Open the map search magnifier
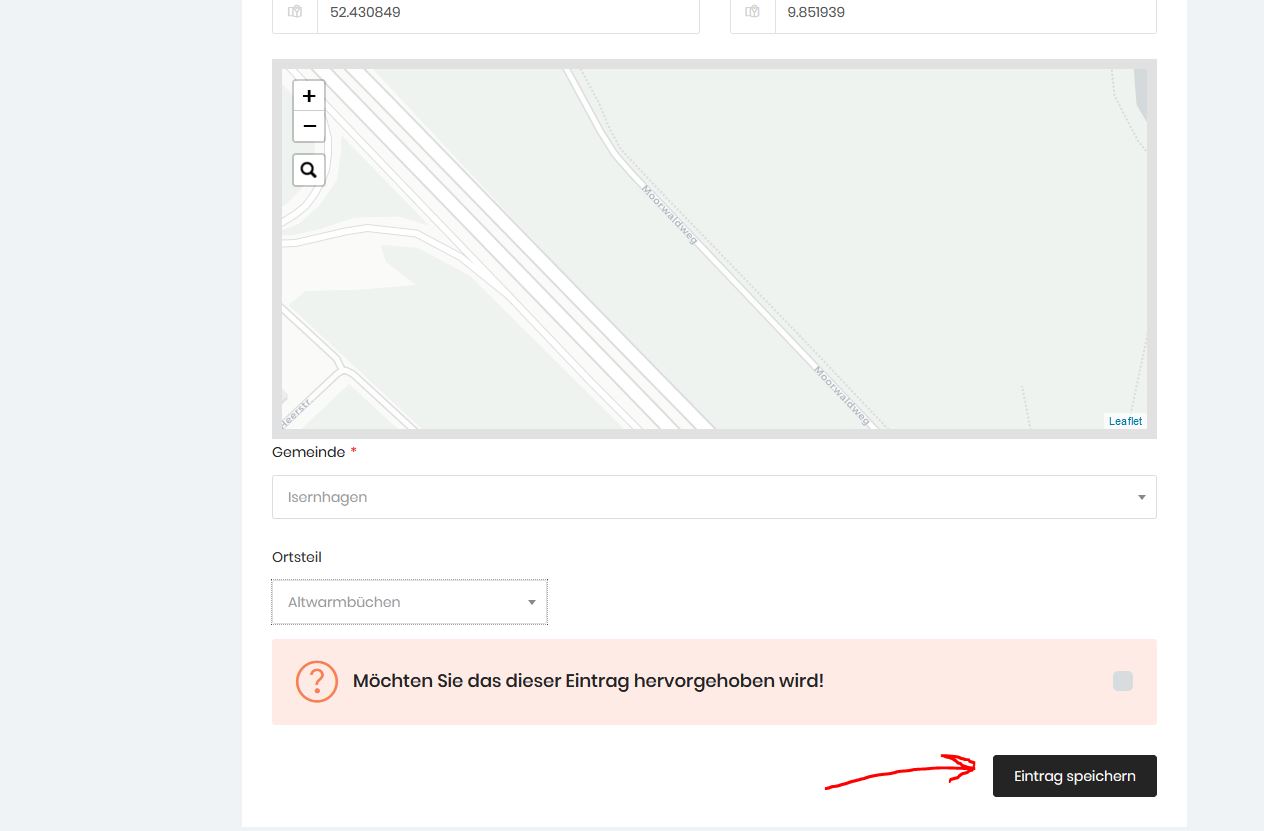Image resolution: width=1264 pixels, height=831 pixels. [x=309, y=170]
